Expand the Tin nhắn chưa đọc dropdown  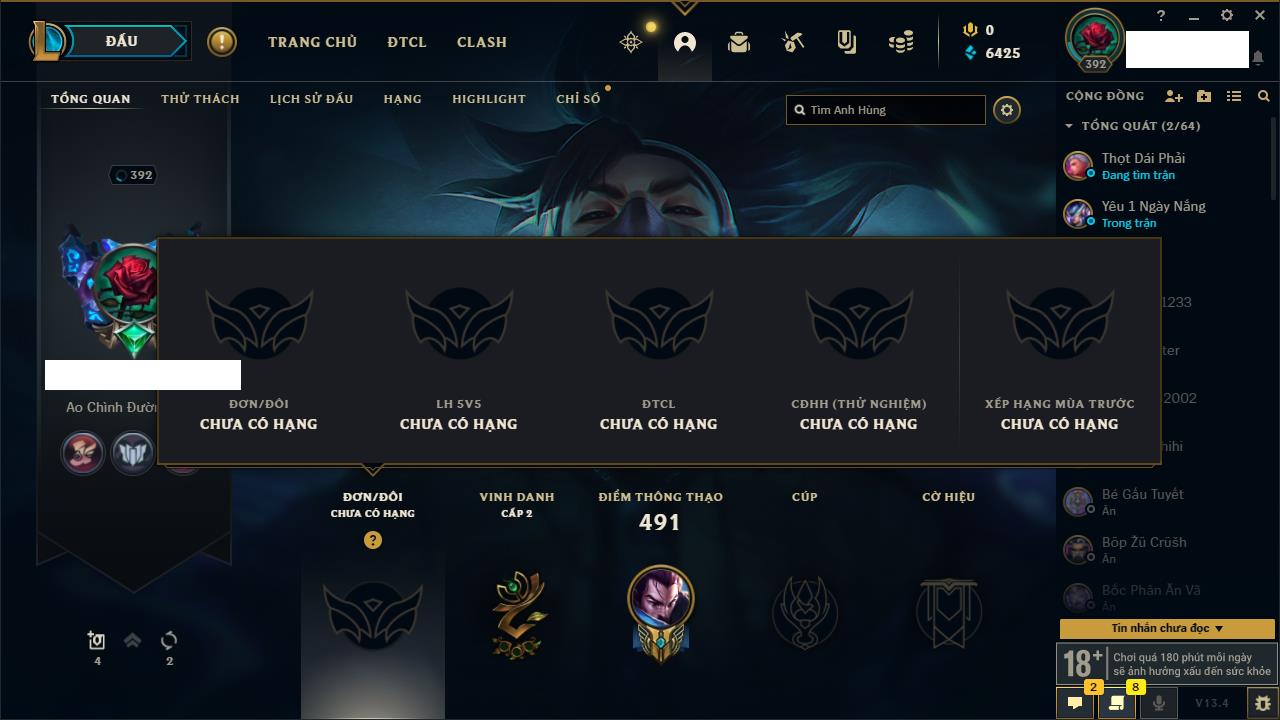pyautogui.click(x=1167, y=629)
